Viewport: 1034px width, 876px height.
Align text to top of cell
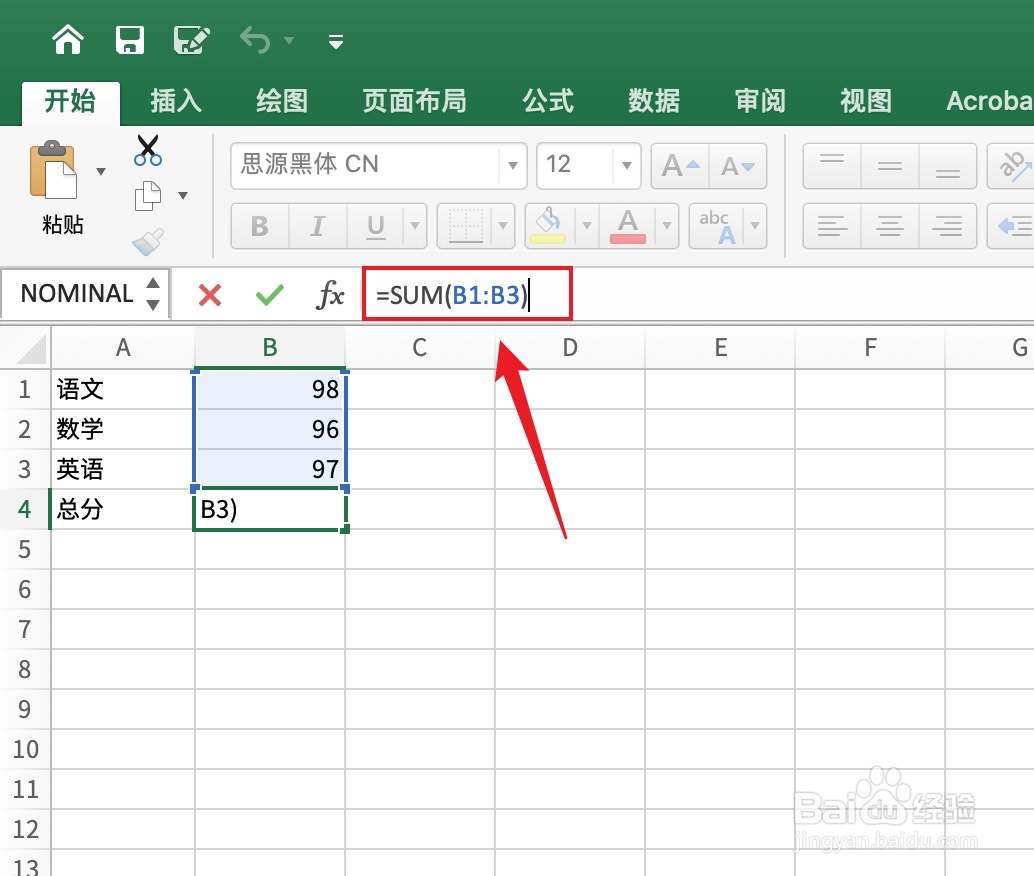(x=832, y=166)
